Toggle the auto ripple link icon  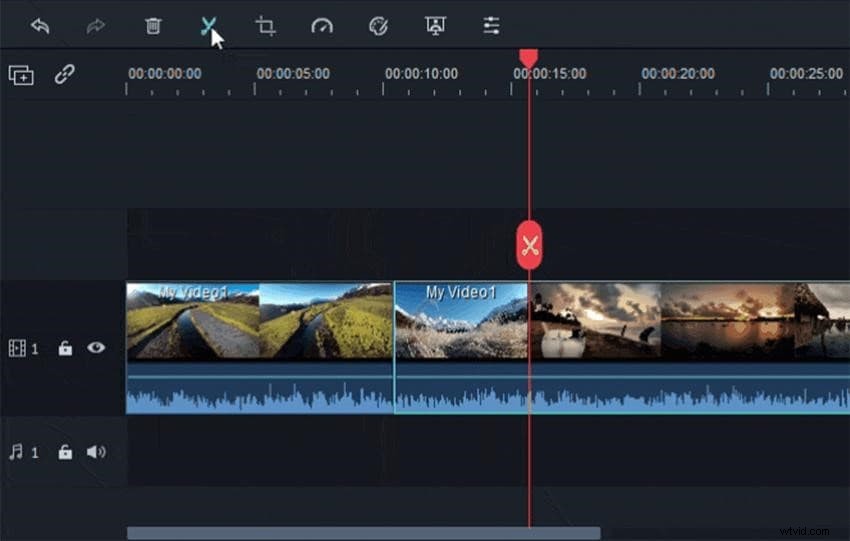point(65,74)
